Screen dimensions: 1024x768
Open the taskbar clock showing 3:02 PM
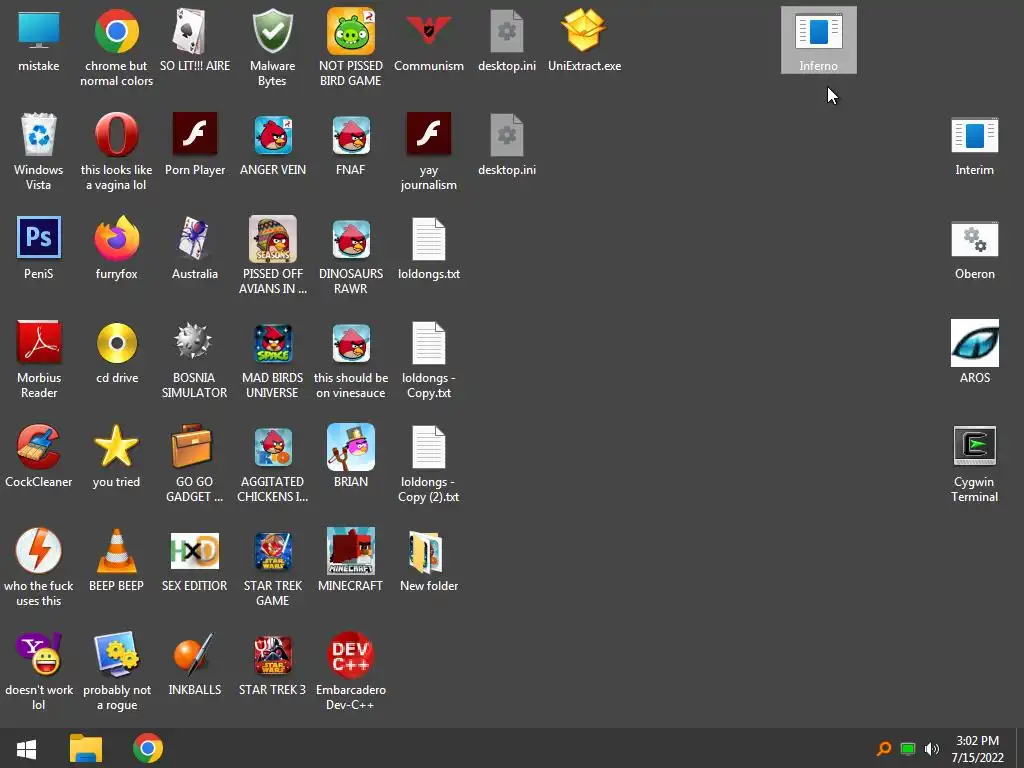978,749
